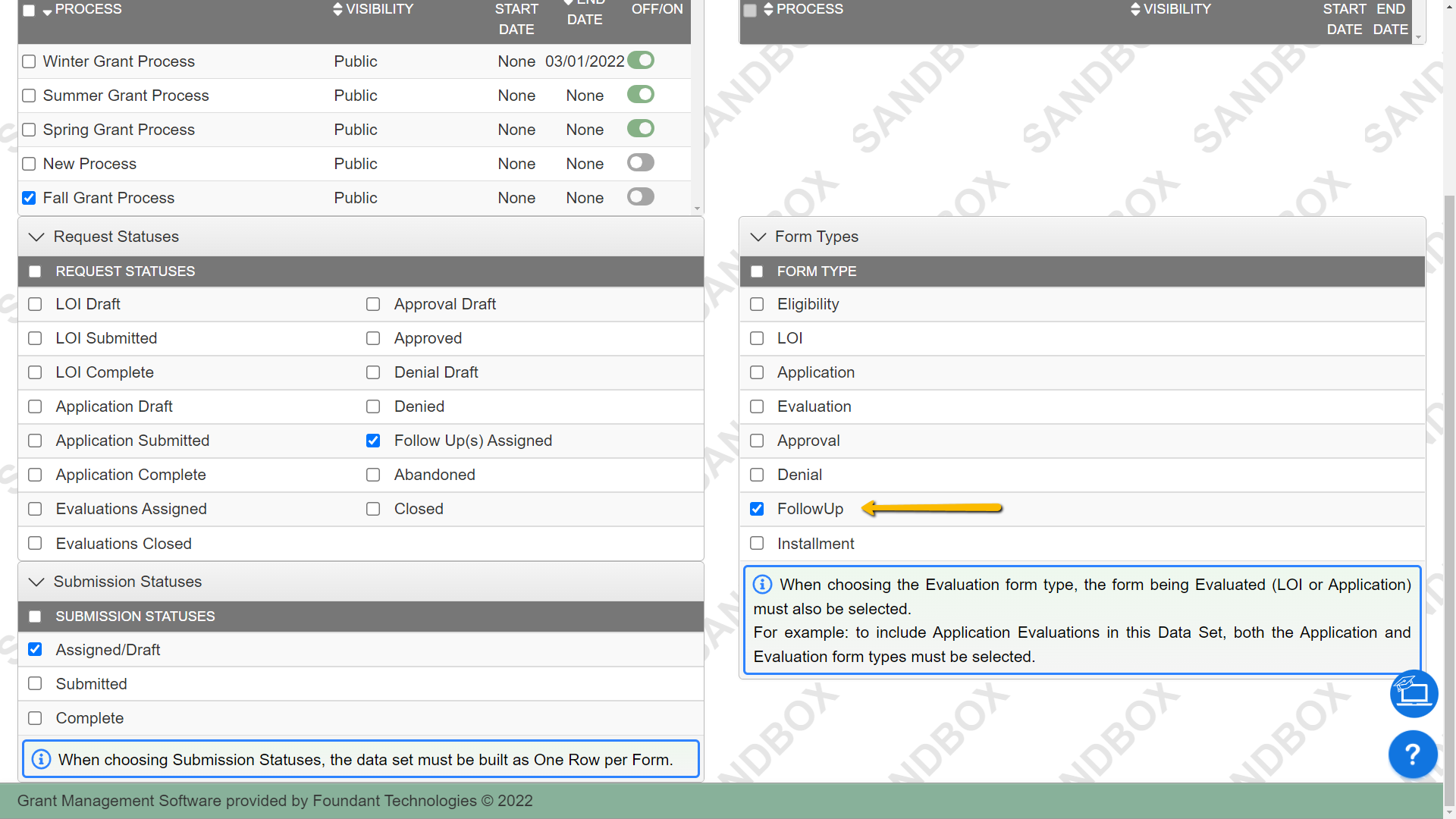Collapse the Request Statuses section
This screenshot has height=819, width=1456.
click(x=36, y=237)
